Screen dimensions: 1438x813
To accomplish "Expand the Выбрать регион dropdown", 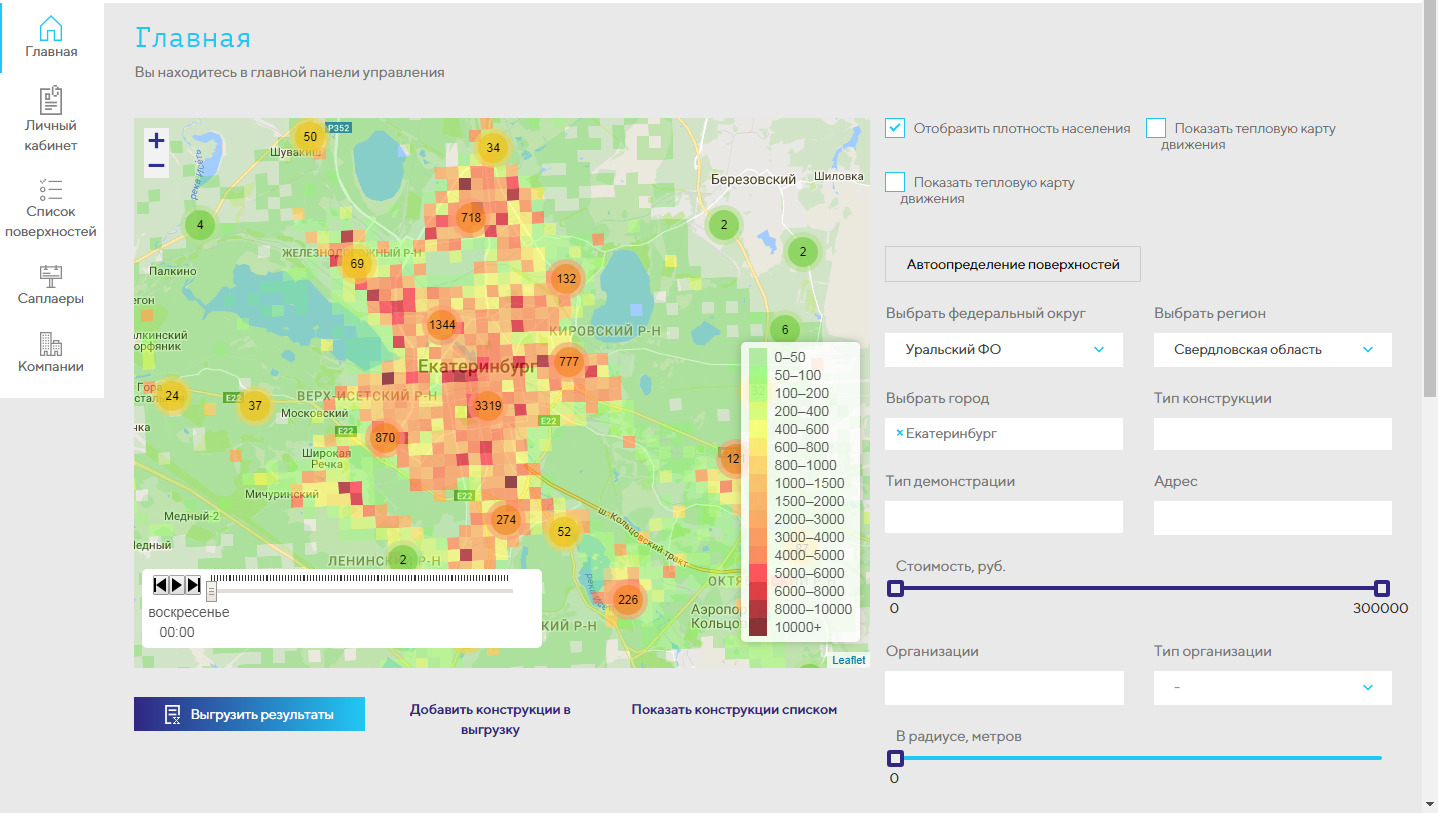I will tap(1273, 350).
